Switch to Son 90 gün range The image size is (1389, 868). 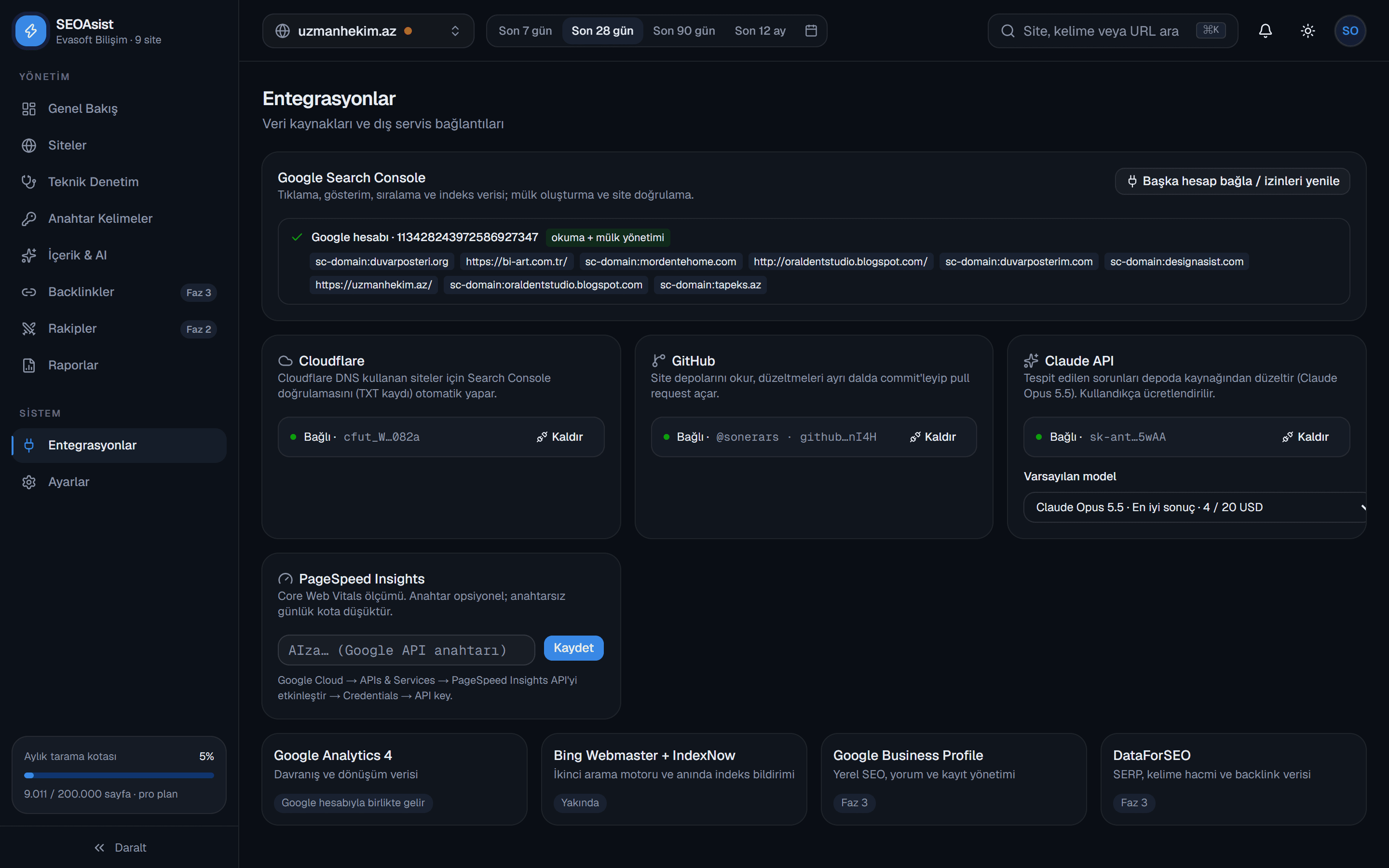pyautogui.click(x=683, y=31)
